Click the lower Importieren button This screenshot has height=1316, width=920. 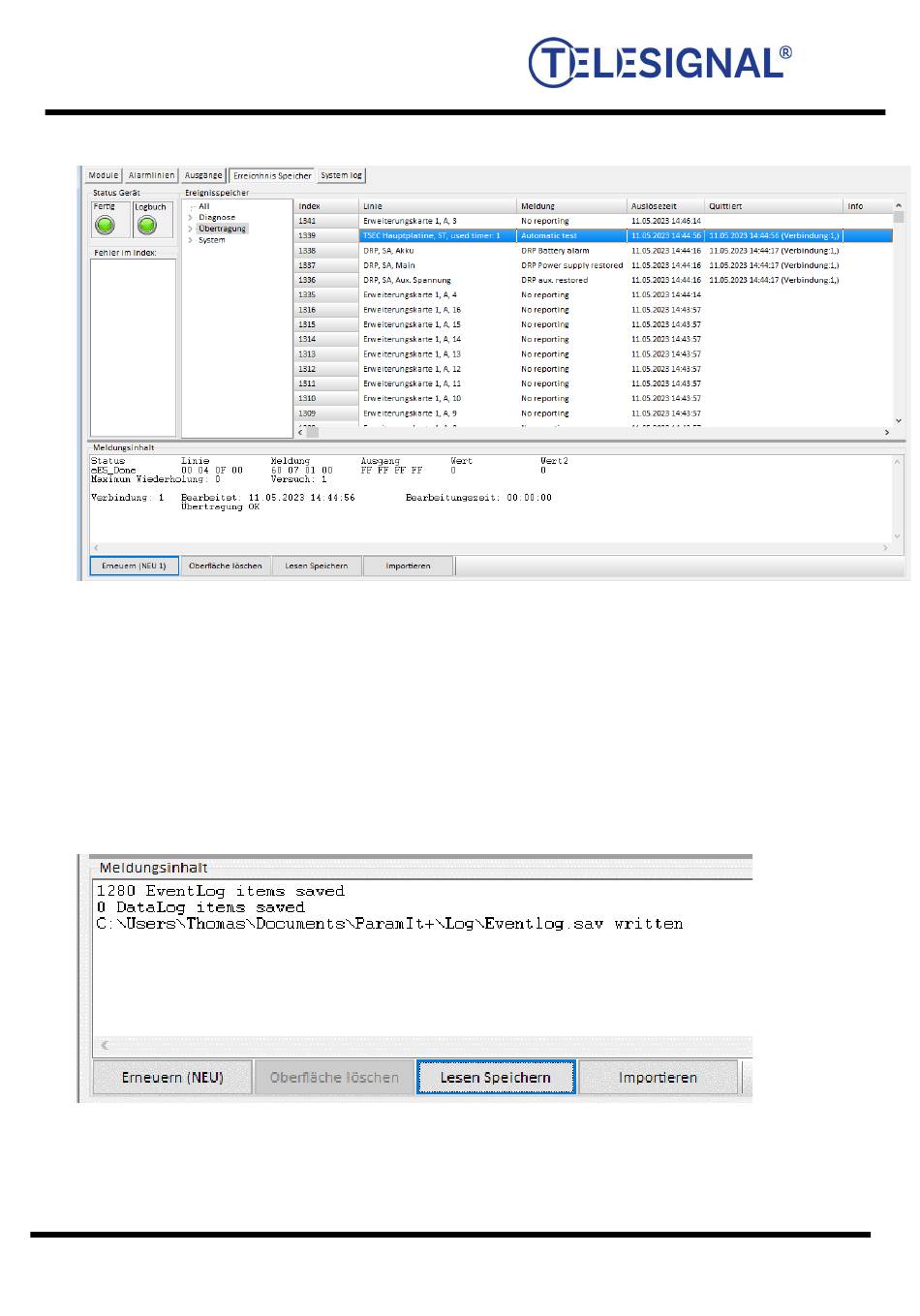[658, 1077]
